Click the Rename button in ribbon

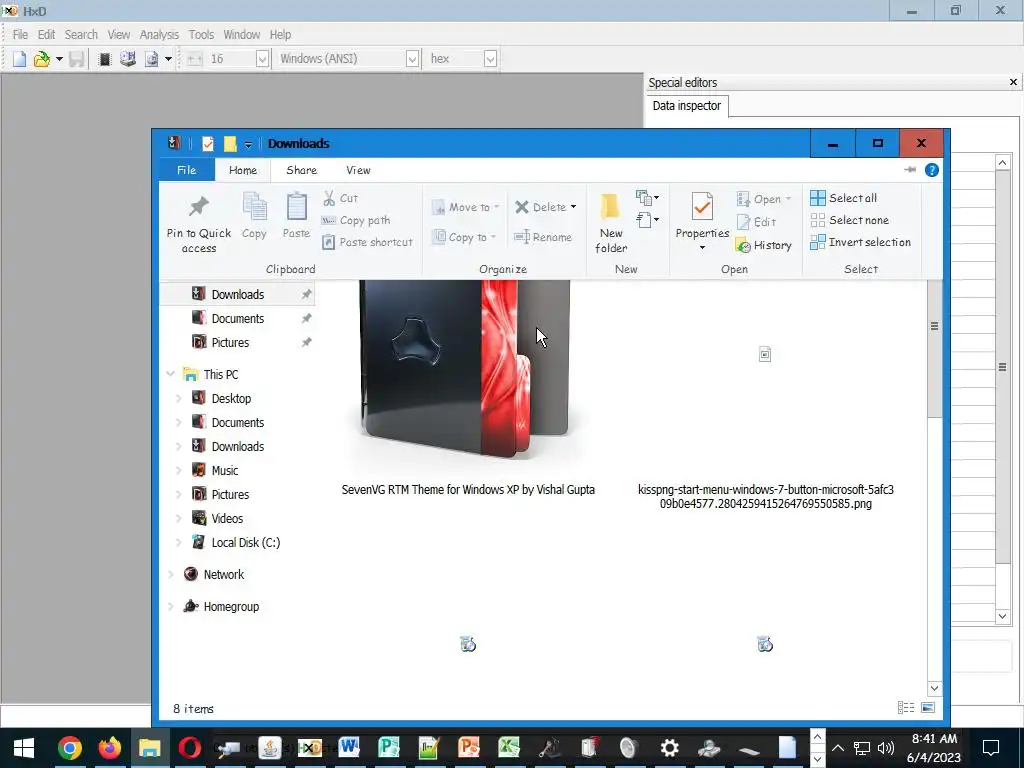pos(543,237)
